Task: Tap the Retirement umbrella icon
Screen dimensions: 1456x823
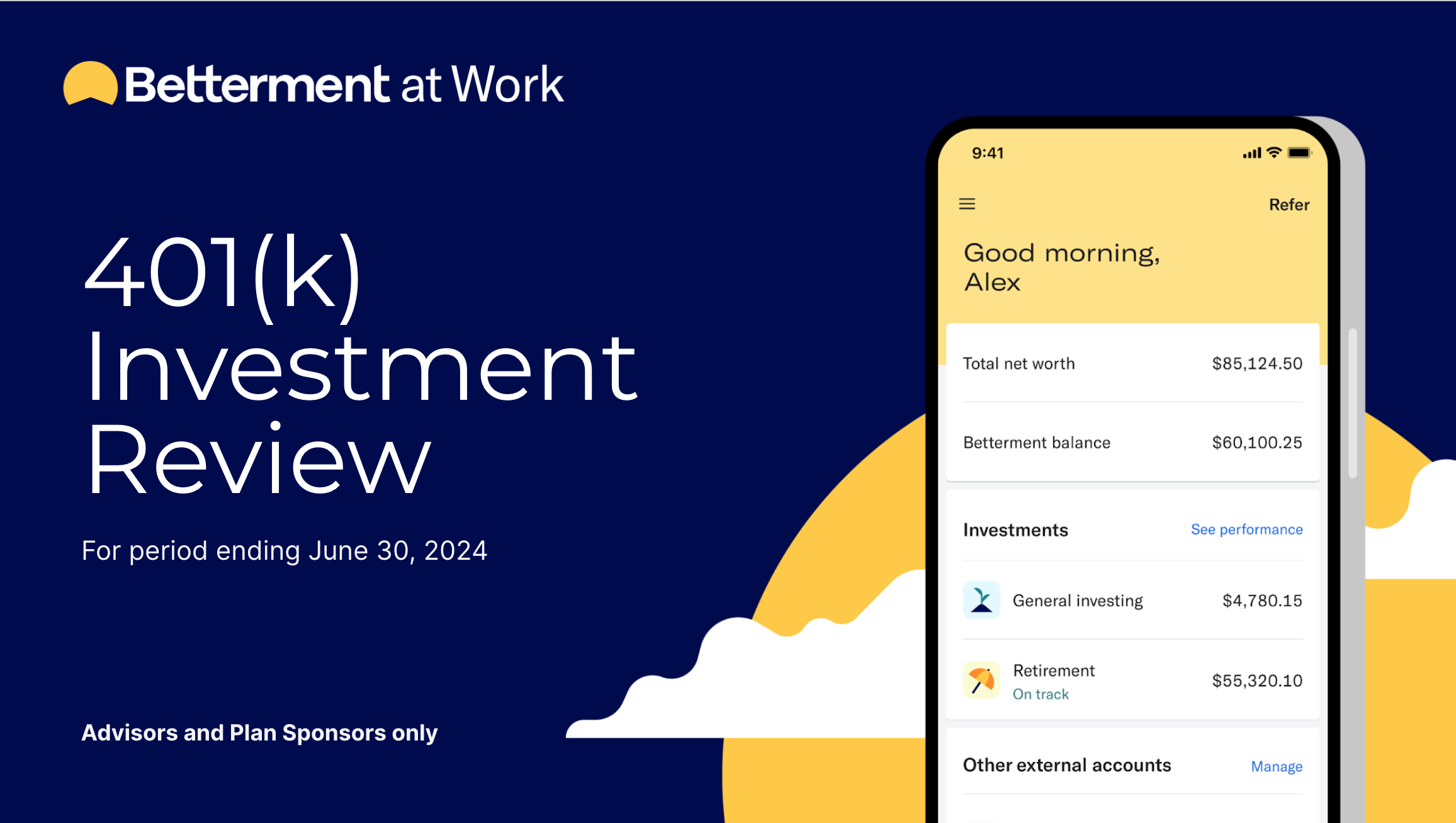Action: 982,680
